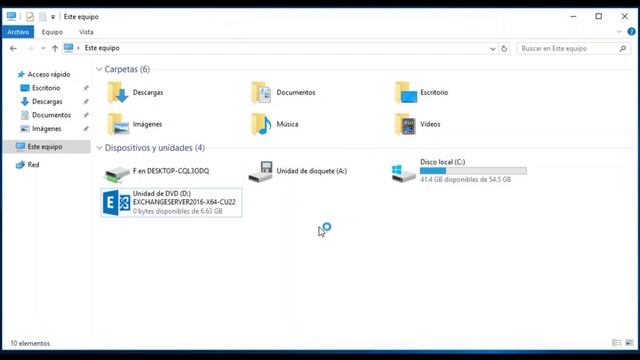The height and width of the screenshot is (360, 640).
Task: Select the Música folder
Action: (275, 124)
